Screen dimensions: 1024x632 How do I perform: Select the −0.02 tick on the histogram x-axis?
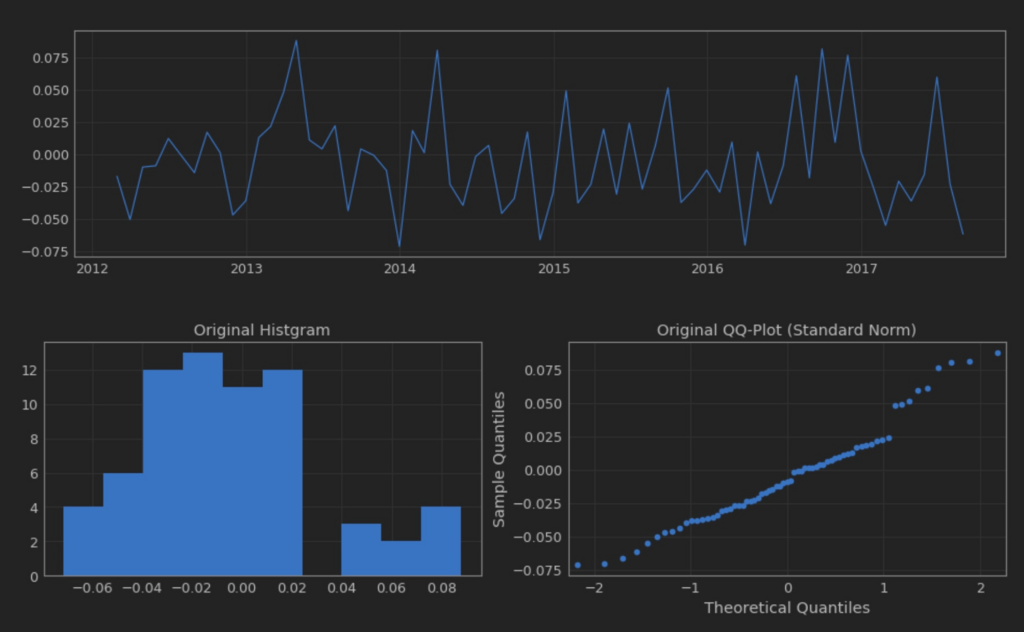(191, 588)
